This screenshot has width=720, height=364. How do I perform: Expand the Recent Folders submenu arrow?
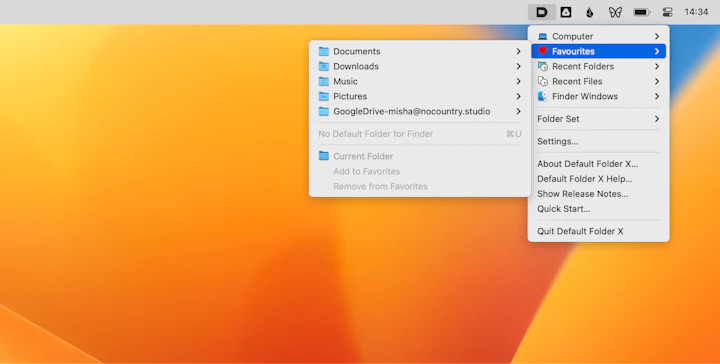pyautogui.click(x=657, y=67)
